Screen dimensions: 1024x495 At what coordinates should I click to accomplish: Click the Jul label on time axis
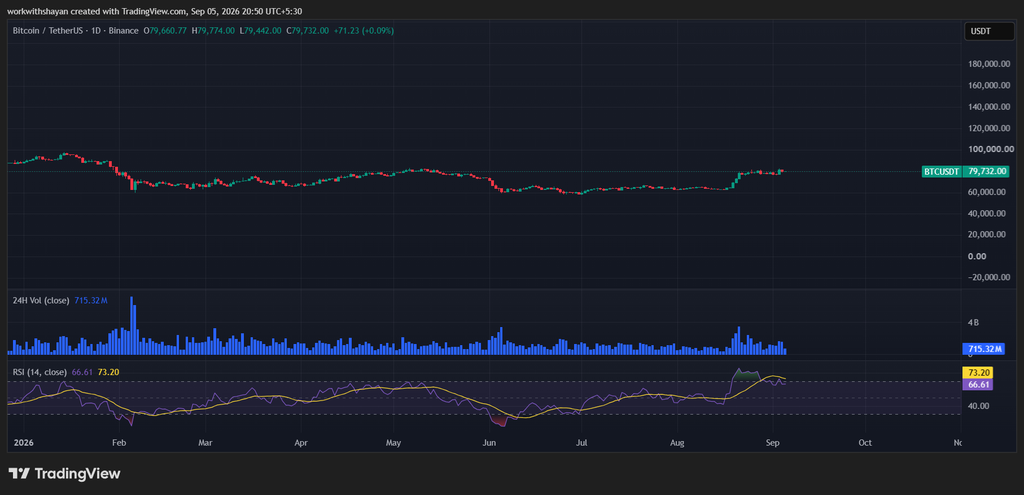(581, 443)
